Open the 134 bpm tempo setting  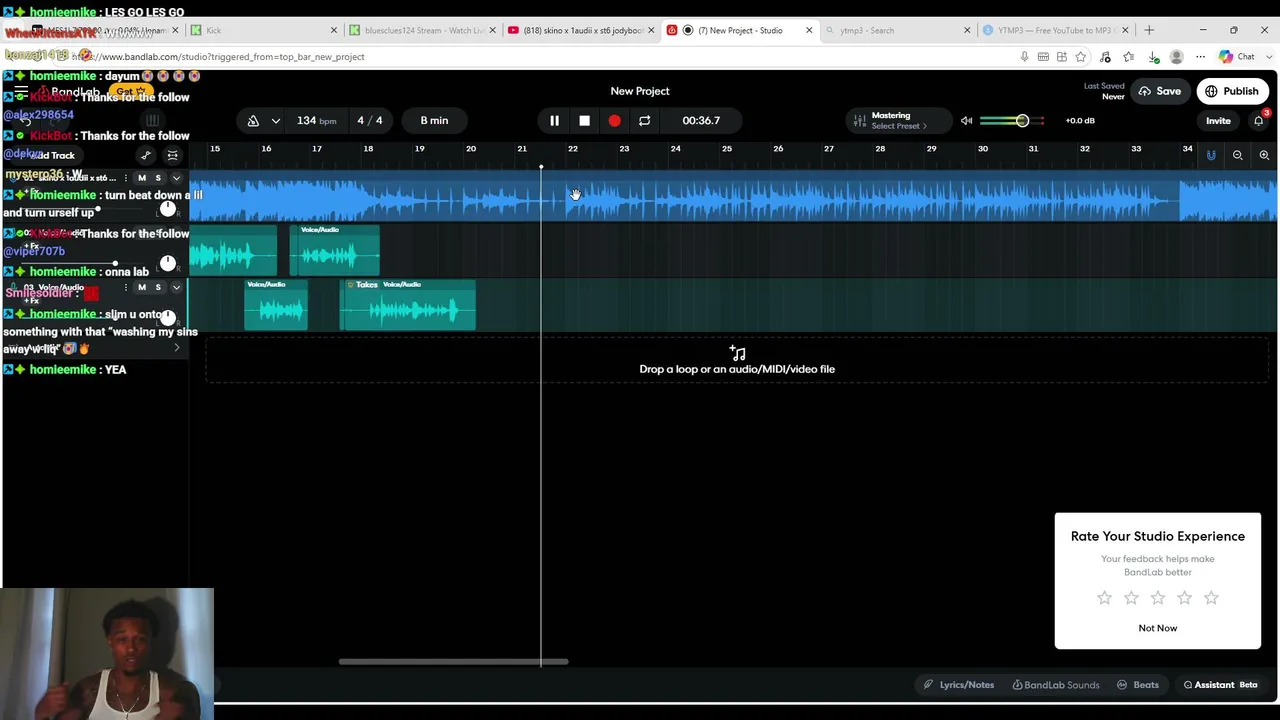(x=316, y=121)
